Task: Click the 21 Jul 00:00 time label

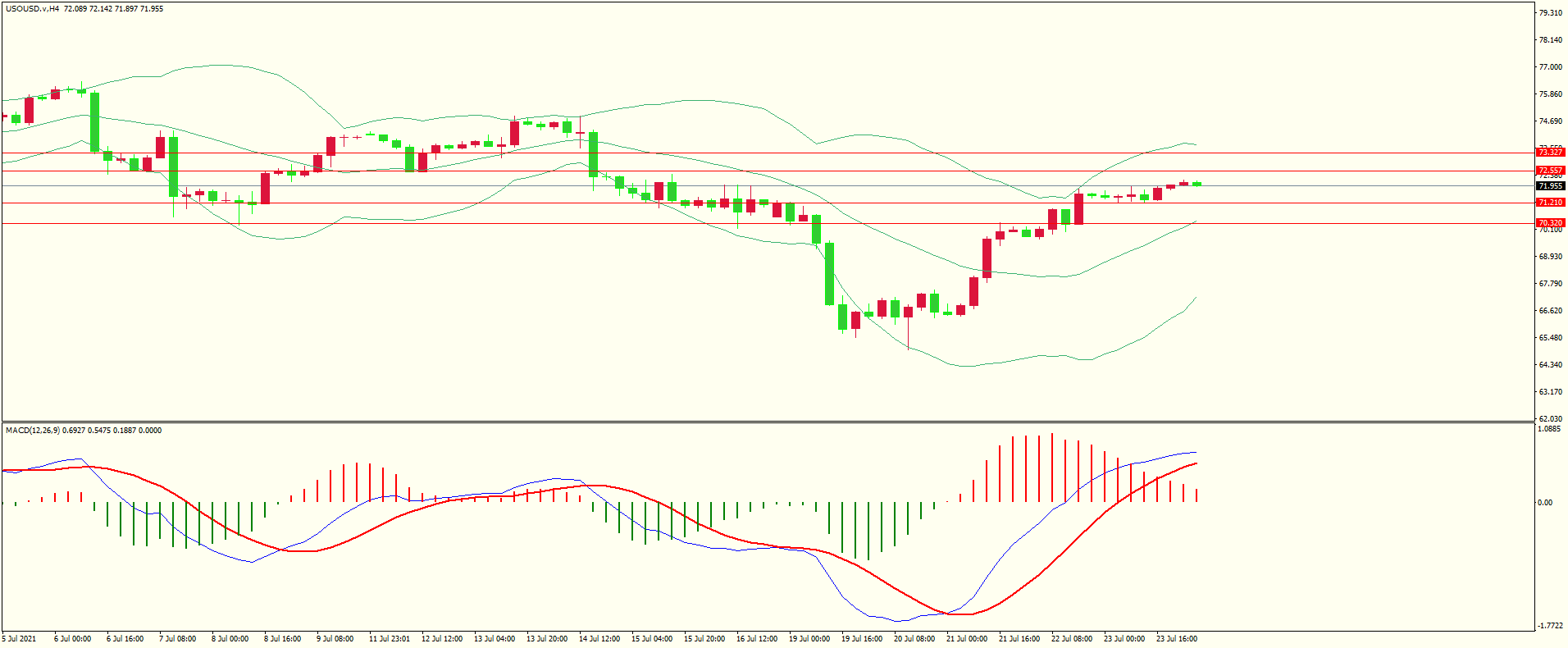Action: click(967, 639)
